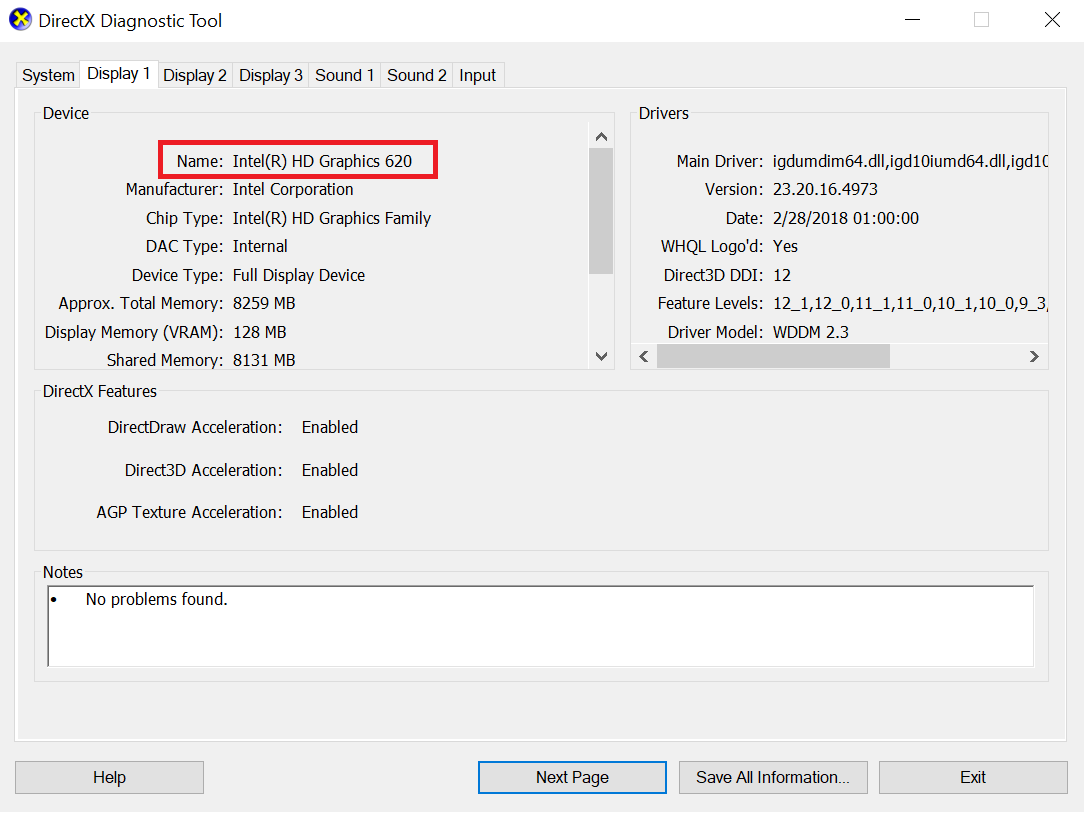Image resolution: width=1084 pixels, height=814 pixels.
Task: Click the Exit button
Action: coord(973,777)
